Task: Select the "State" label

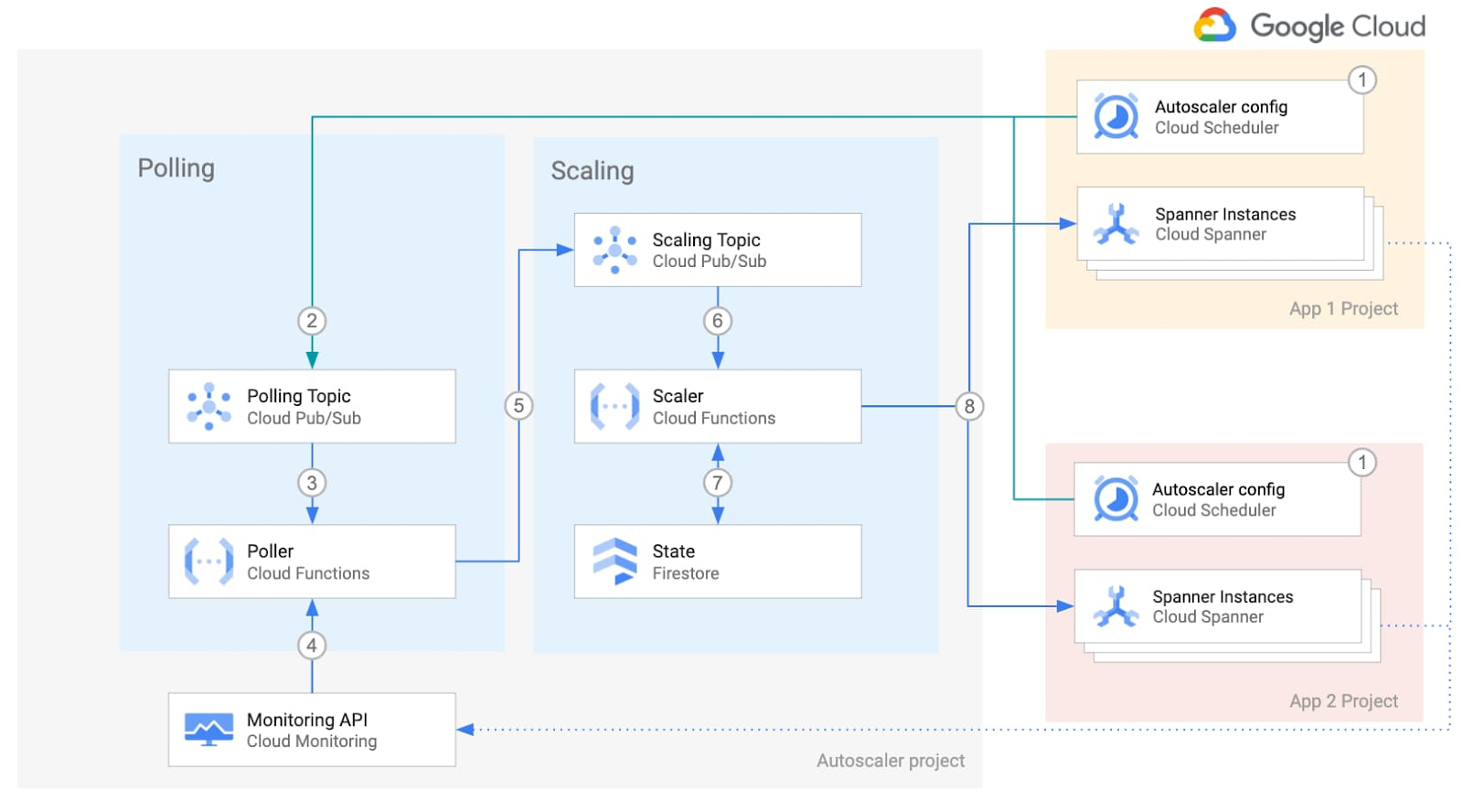Action: tap(674, 551)
